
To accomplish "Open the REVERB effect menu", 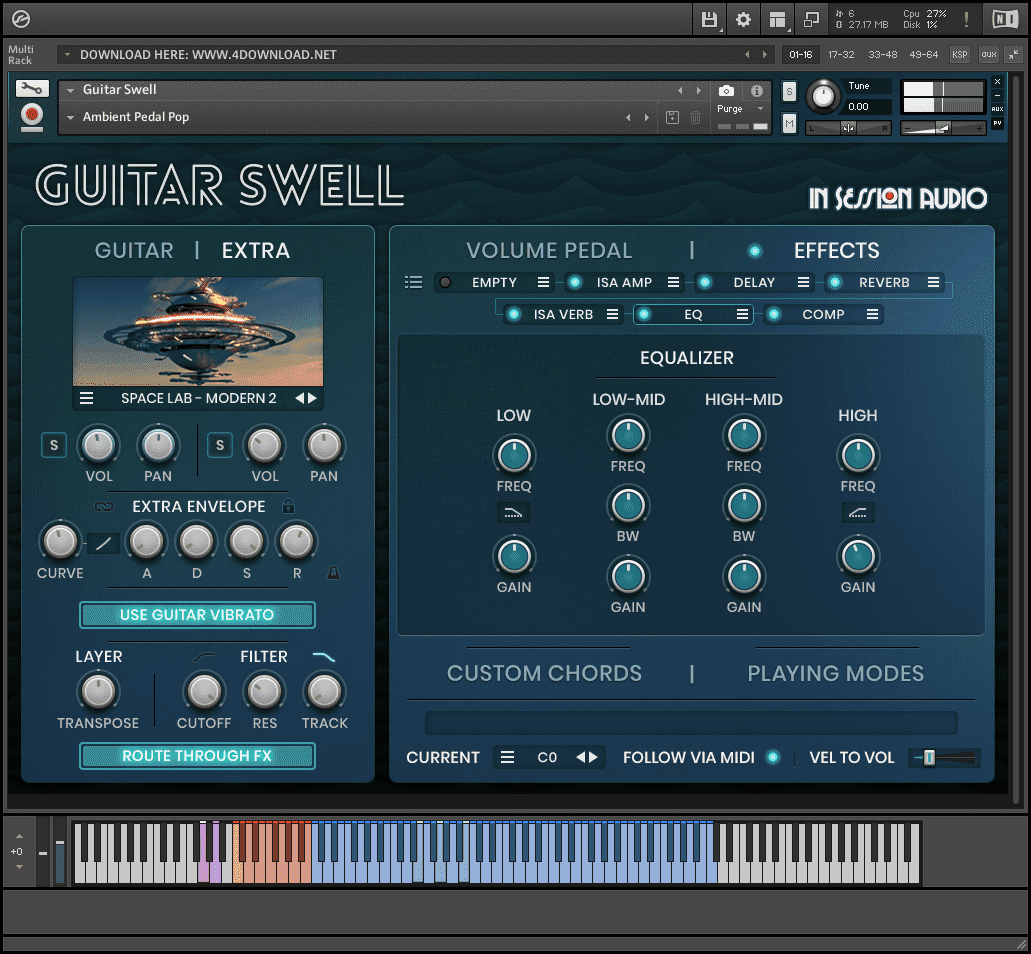I will [933, 283].
